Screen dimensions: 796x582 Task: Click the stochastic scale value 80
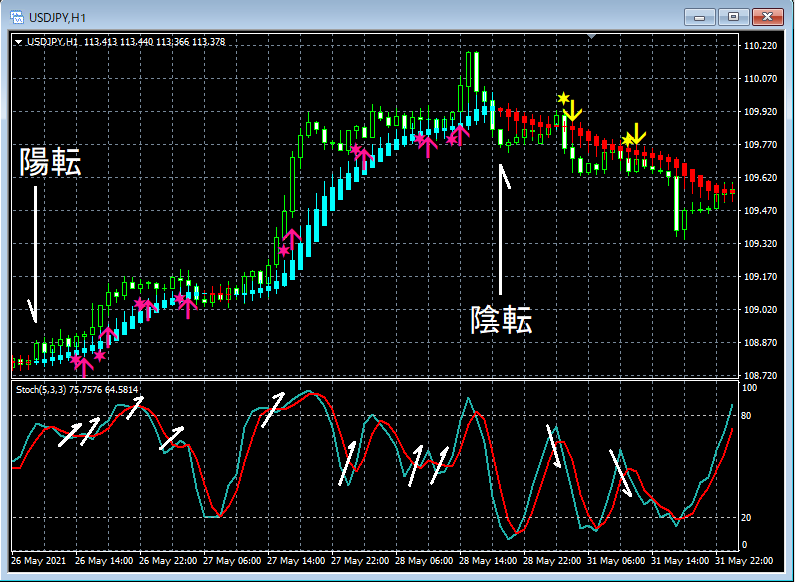click(x=746, y=416)
